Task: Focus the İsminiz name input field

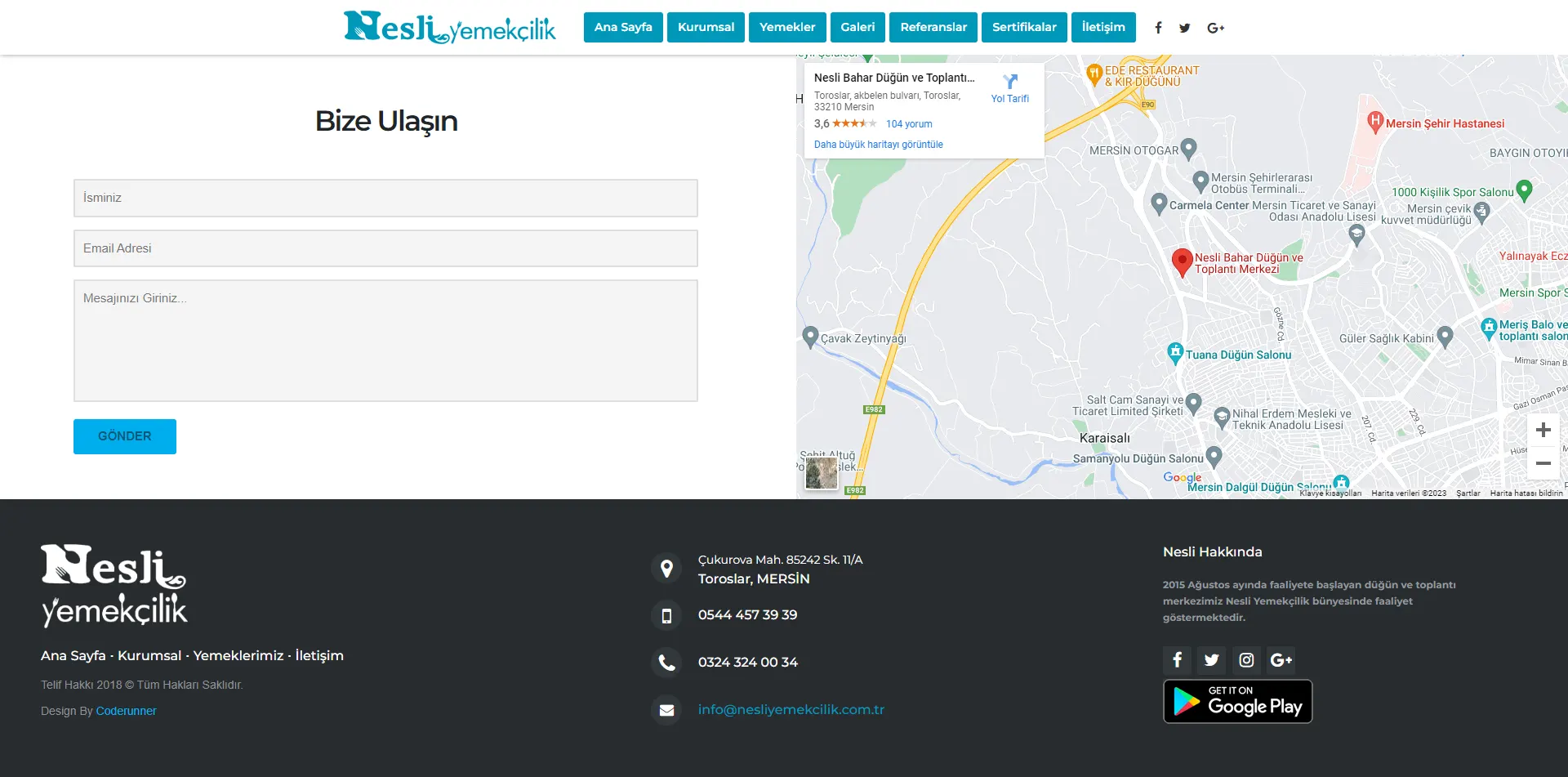Action: [385, 198]
